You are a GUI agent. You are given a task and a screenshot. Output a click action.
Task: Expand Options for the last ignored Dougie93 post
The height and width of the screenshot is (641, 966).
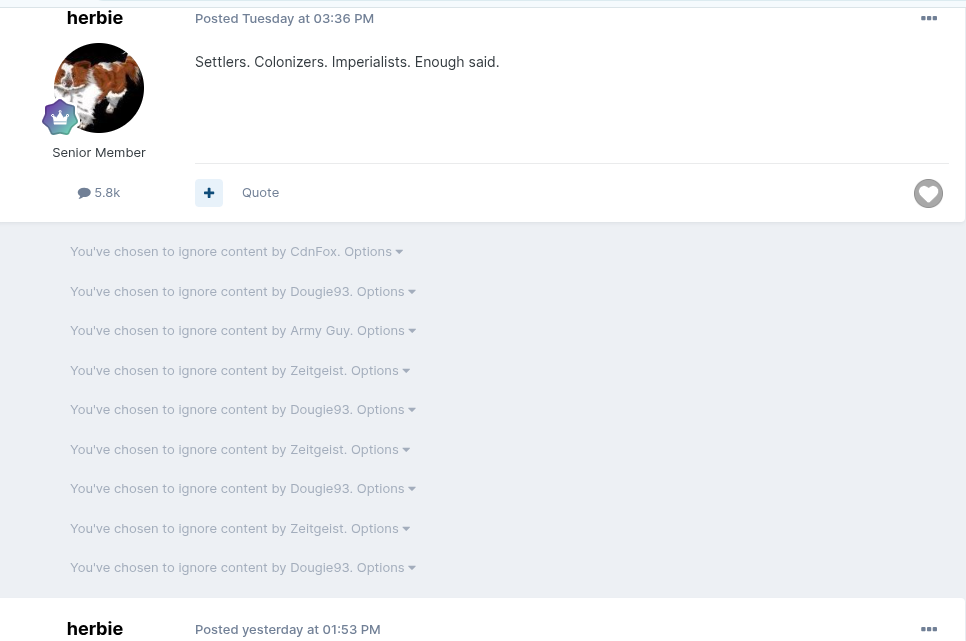pos(386,568)
